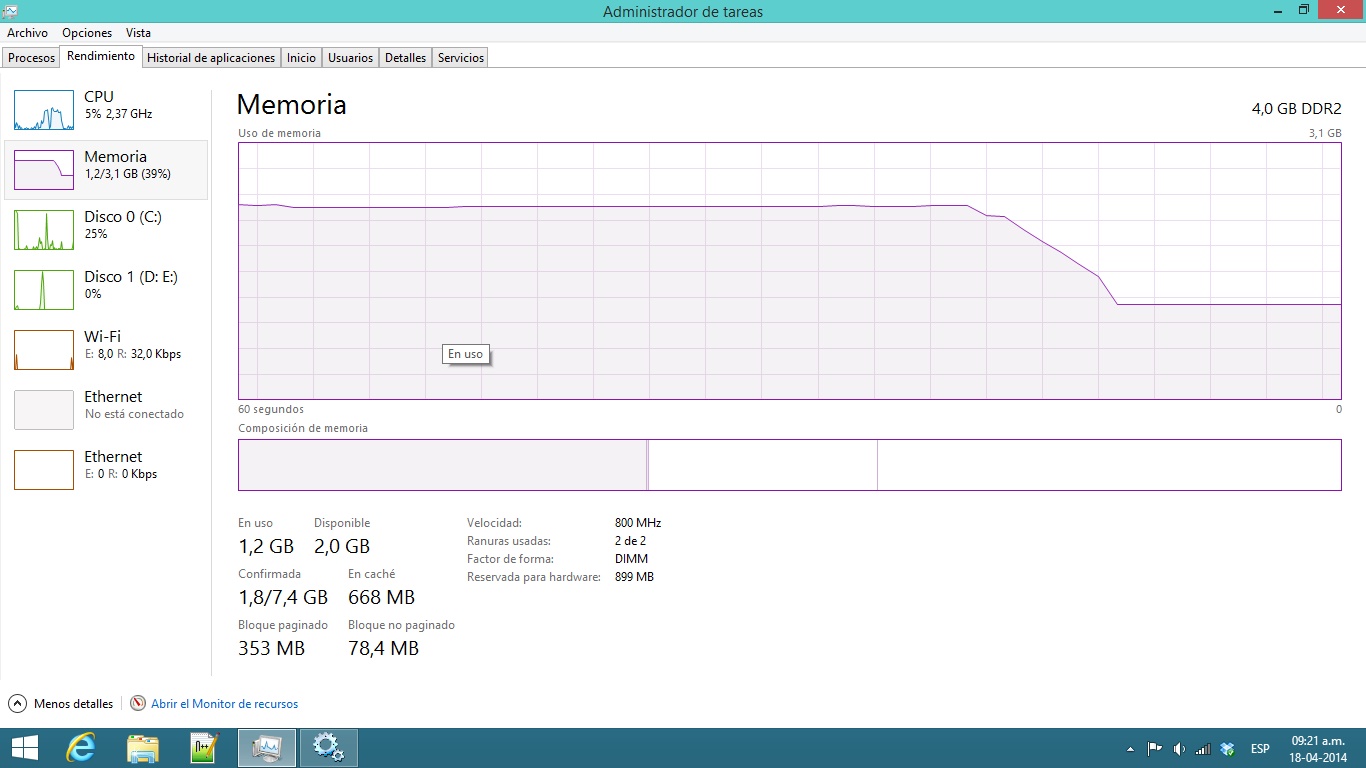Open the Windows Start button
Image resolution: width=1366 pixels, height=768 pixels.
click(x=24, y=748)
